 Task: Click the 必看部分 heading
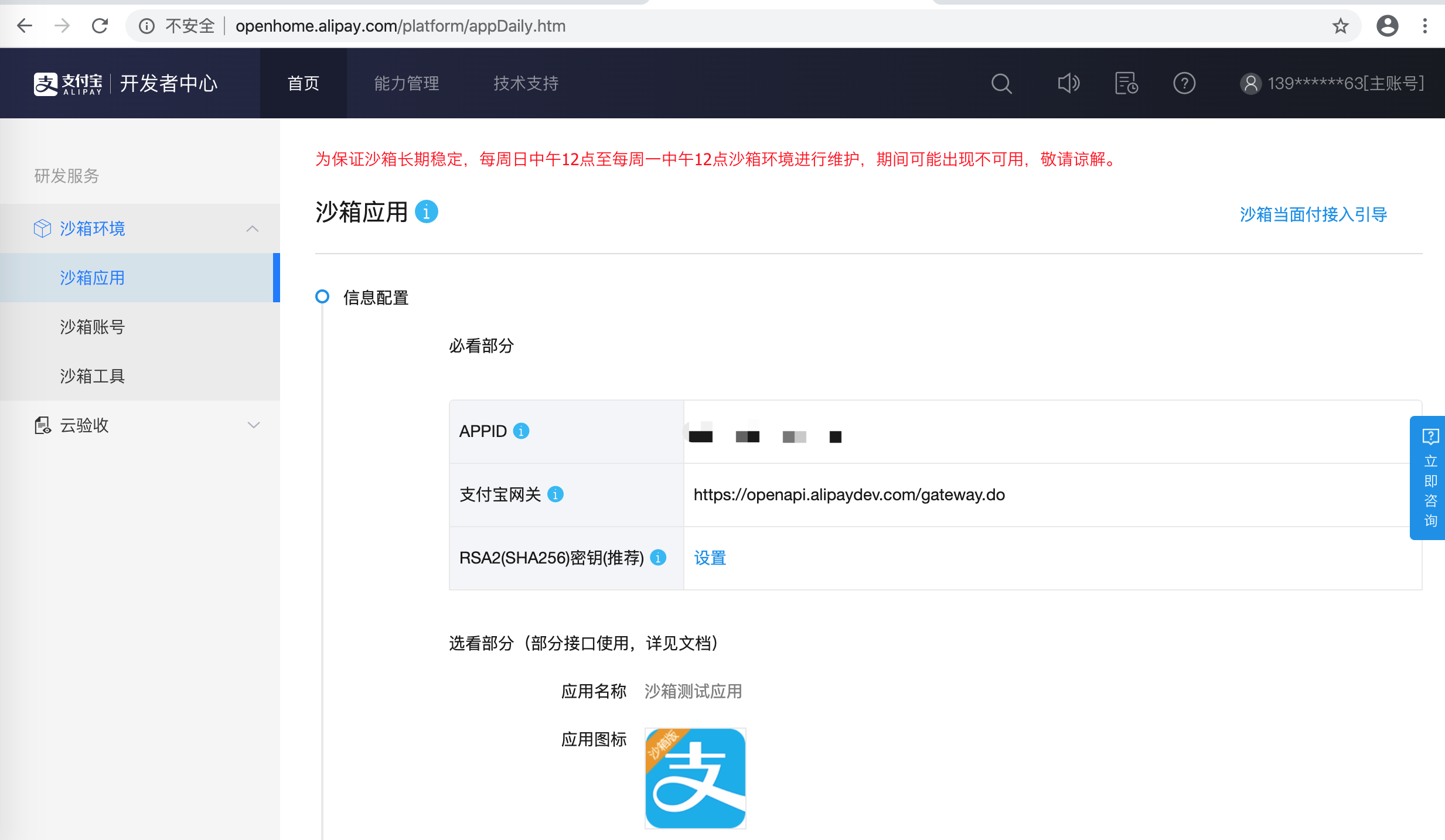click(x=482, y=346)
